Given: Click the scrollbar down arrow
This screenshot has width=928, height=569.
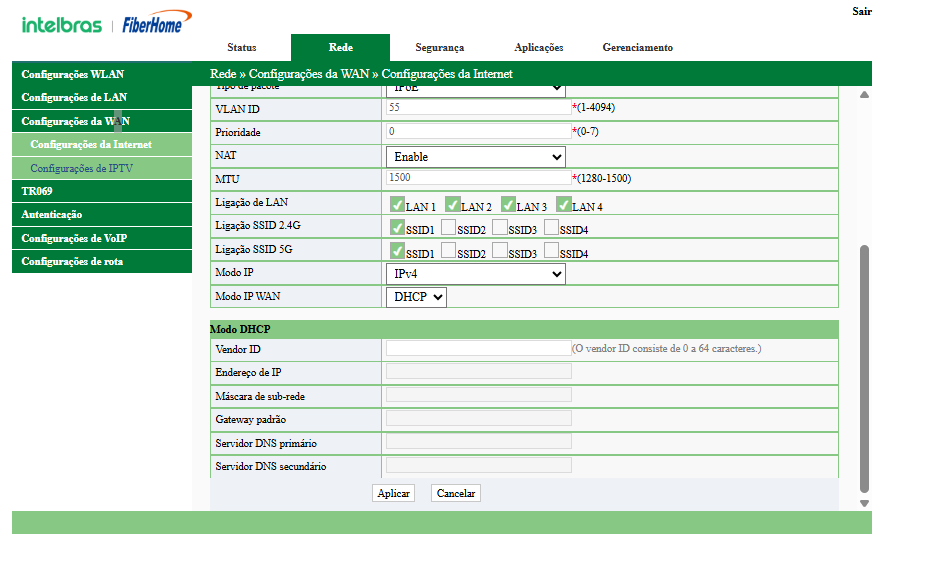Looking at the screenshot, I should (865, 503).
